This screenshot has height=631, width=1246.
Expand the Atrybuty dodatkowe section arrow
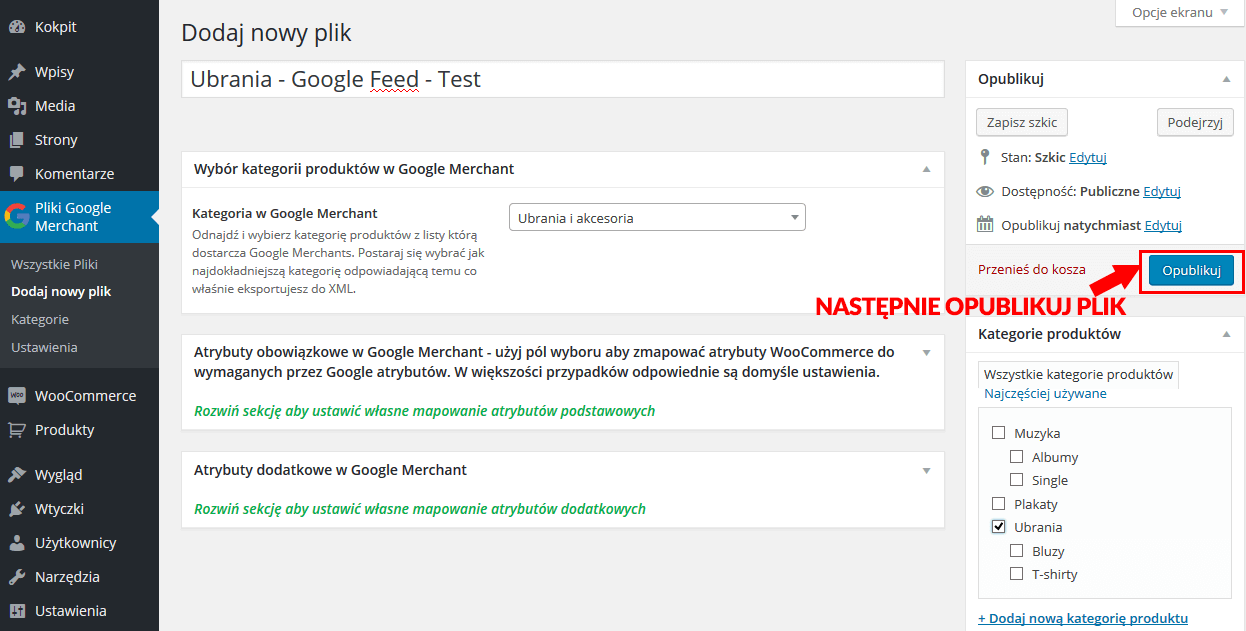tap(926, 470)
